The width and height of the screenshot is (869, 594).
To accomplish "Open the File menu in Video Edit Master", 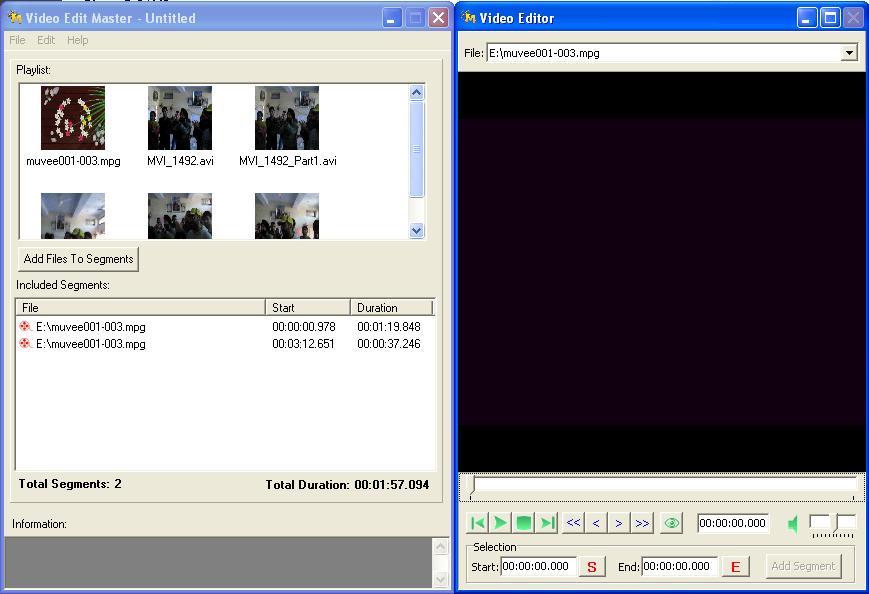I will pyautogui.click(x=16, y=40).
